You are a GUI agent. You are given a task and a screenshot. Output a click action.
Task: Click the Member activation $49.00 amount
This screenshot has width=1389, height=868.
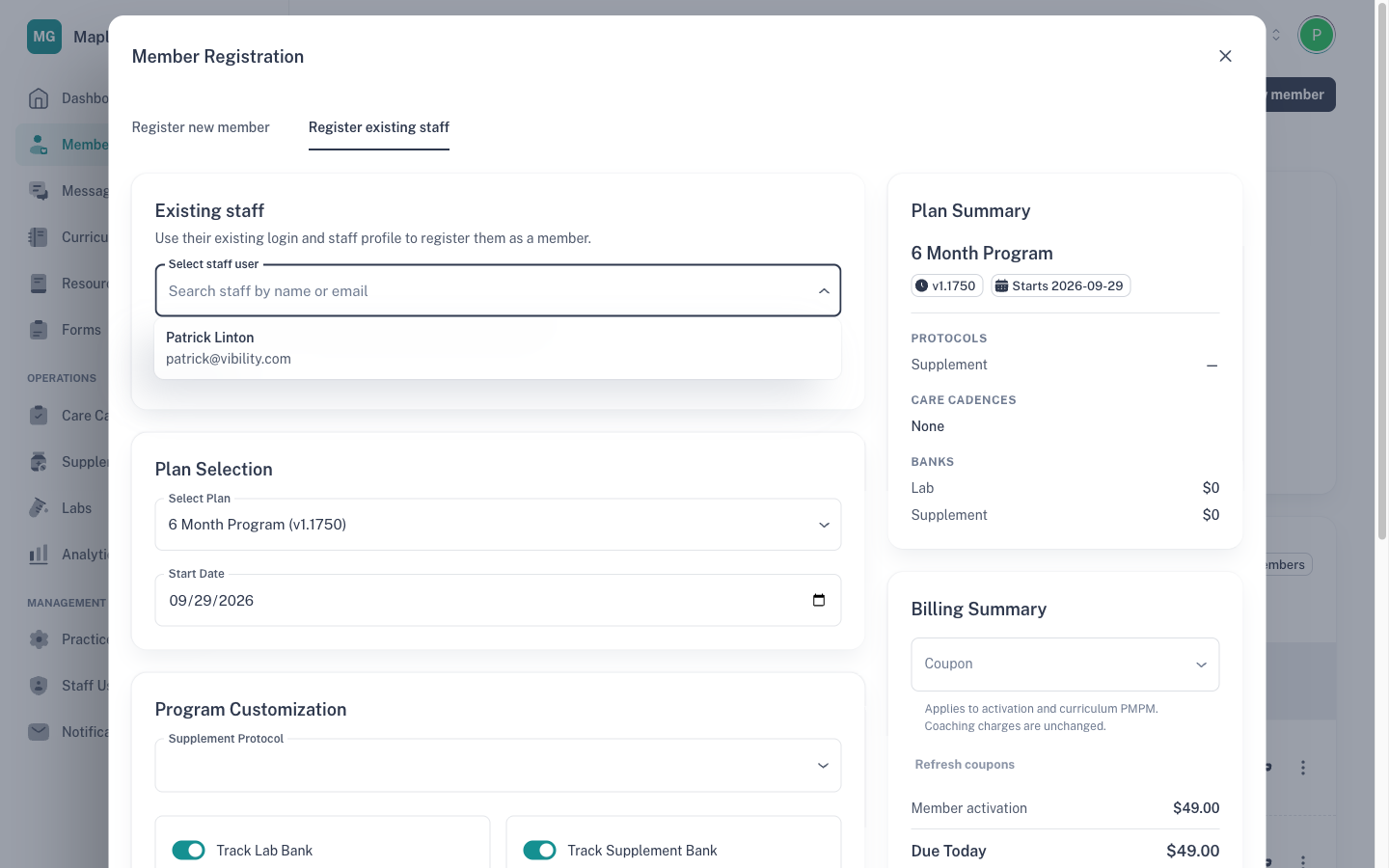[x=1196, y=808]
